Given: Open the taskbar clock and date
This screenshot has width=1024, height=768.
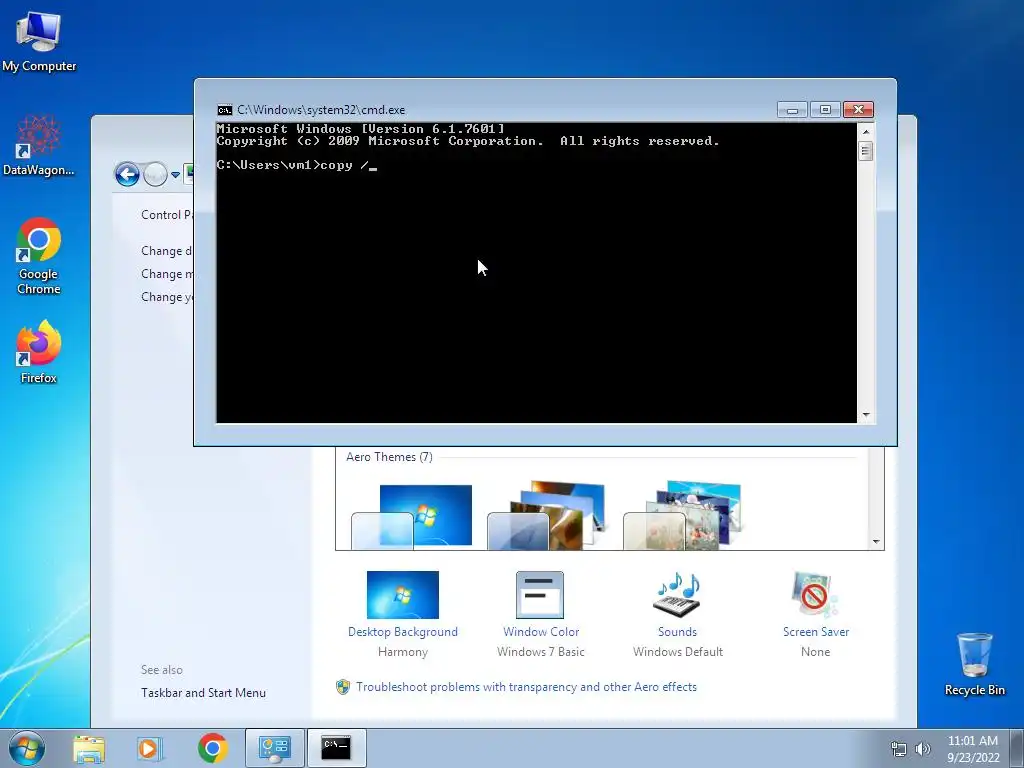Looking at the screenshot, I should 972,749.
